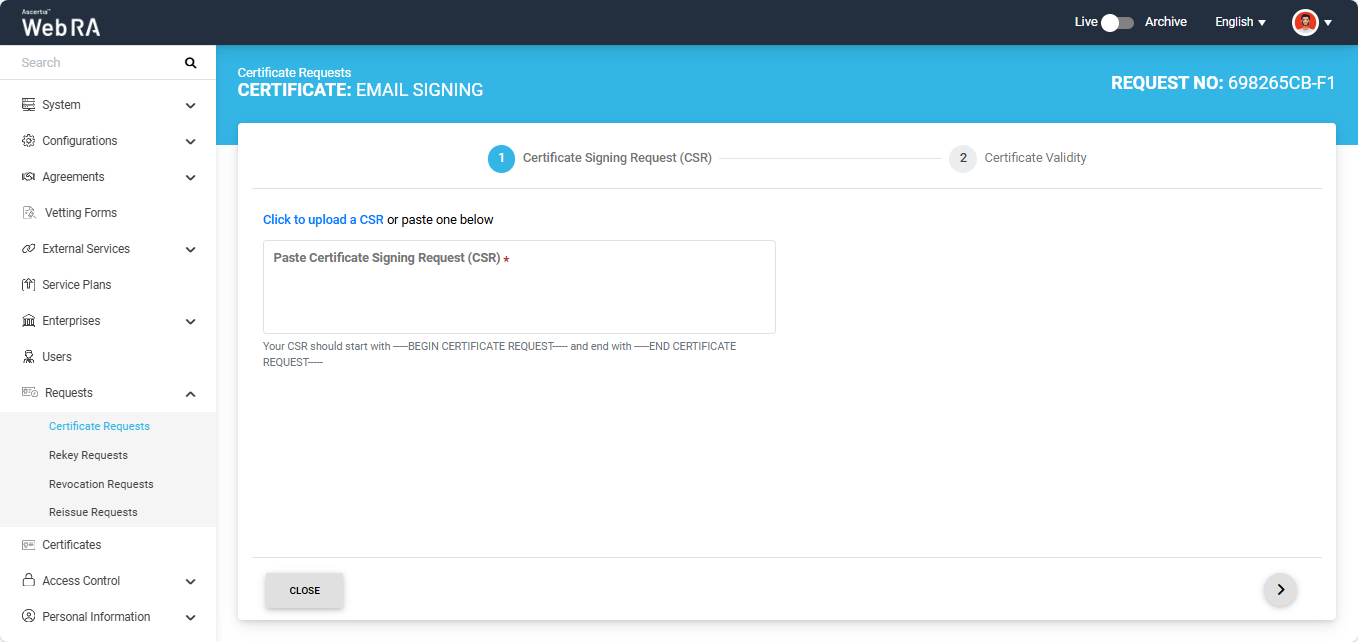Click the 'Click to upload a CSR' link
1358x642 pixels.
(x=323, y=220)
